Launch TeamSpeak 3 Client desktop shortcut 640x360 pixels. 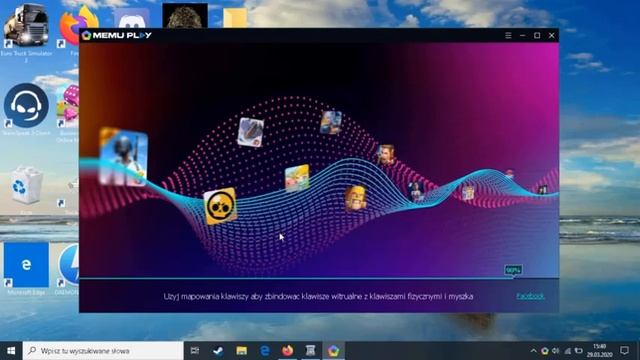tap(26, 109)
